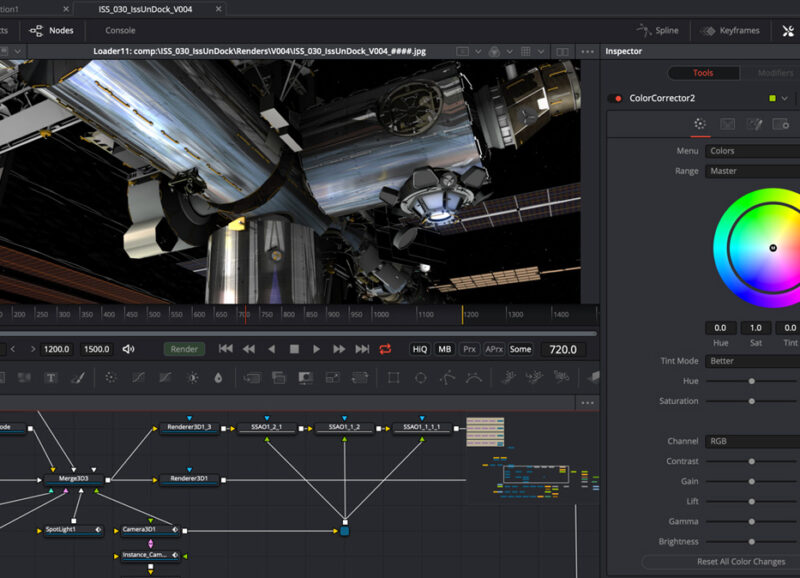Toggle HiQ high quality mode

pyautogui.click(x=419, y=349)
